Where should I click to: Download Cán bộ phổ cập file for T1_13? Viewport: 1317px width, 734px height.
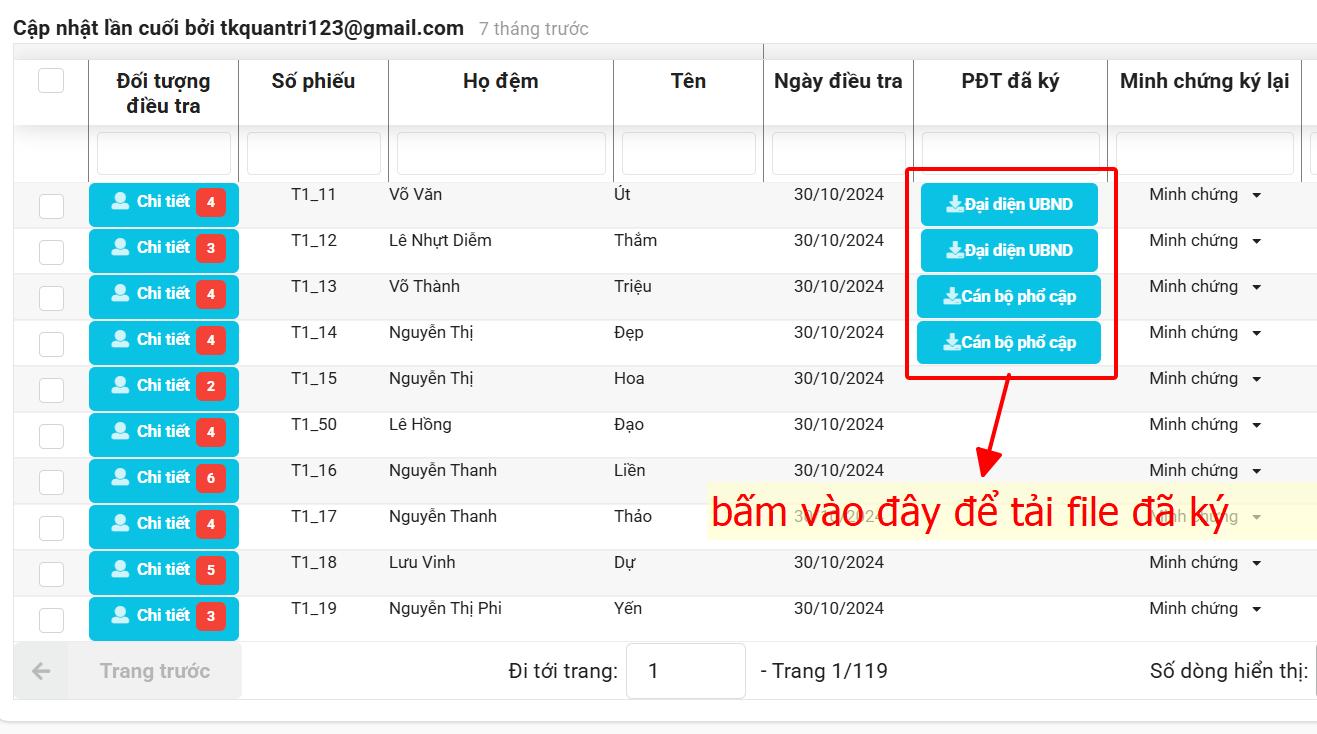1009,297
